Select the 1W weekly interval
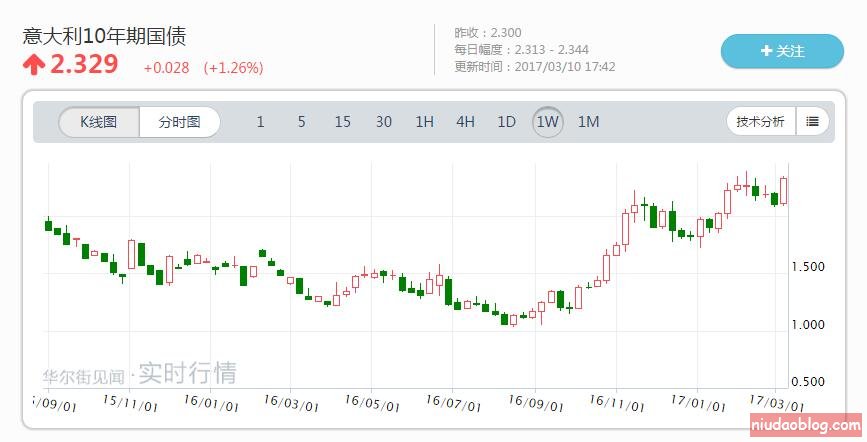The image size is (867, 442). (547, 122)
